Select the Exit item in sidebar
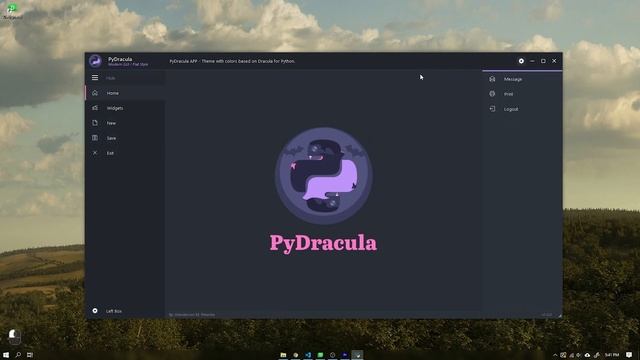 coord(125,153)
